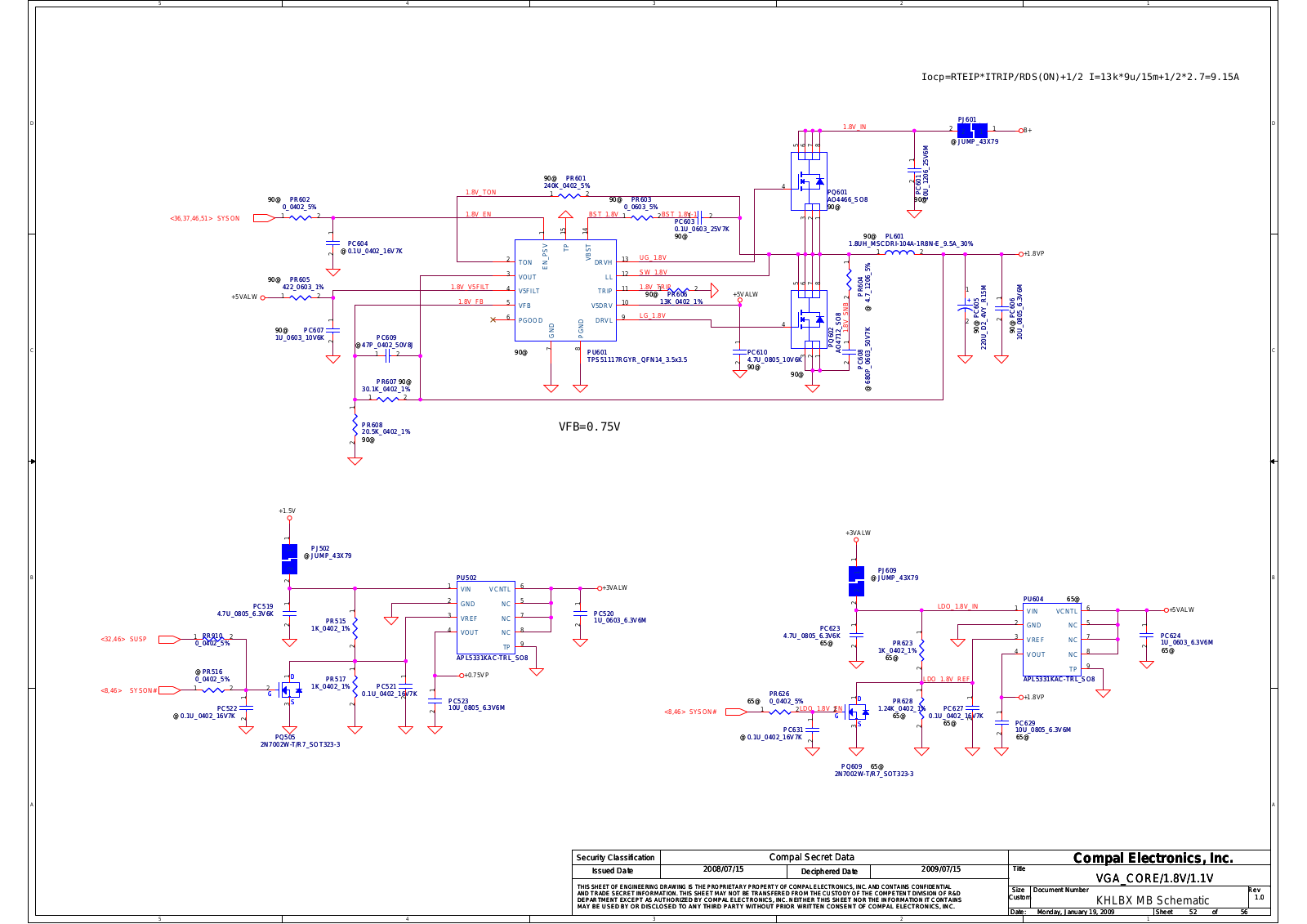Click the 1.8V_FB net label

471,301
